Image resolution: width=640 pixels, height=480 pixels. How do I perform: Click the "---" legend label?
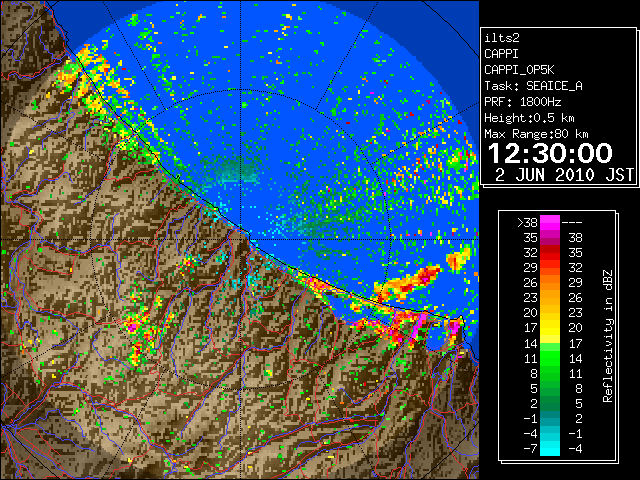point(572,223)
